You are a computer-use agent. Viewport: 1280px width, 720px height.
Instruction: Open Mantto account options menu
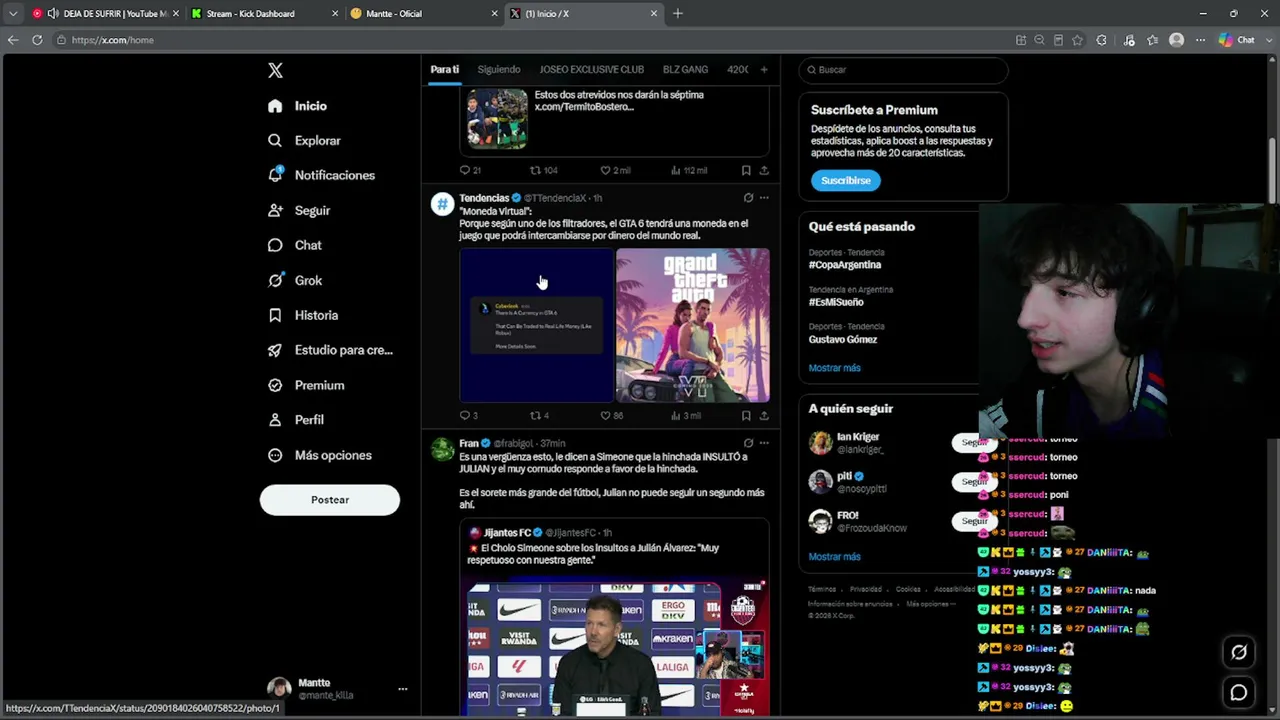coord(402,689)
